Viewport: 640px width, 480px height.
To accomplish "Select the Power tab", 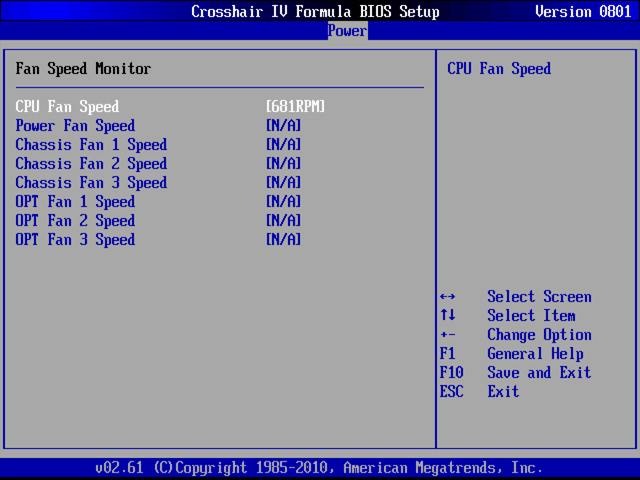I will pyautogui.click(x=347, y=31).
